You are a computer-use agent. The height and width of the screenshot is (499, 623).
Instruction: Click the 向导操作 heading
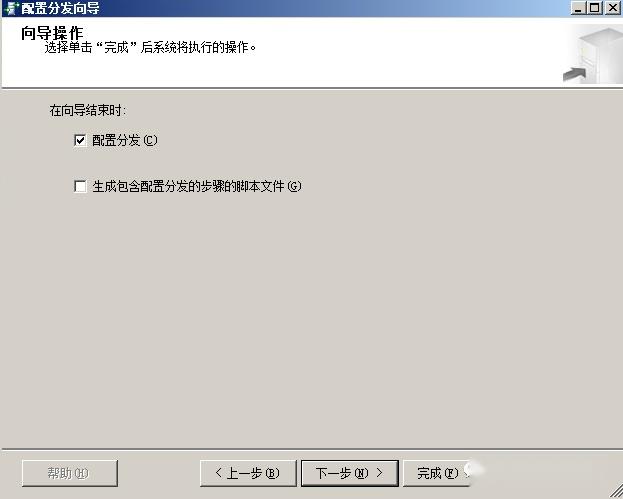[52, 33]
